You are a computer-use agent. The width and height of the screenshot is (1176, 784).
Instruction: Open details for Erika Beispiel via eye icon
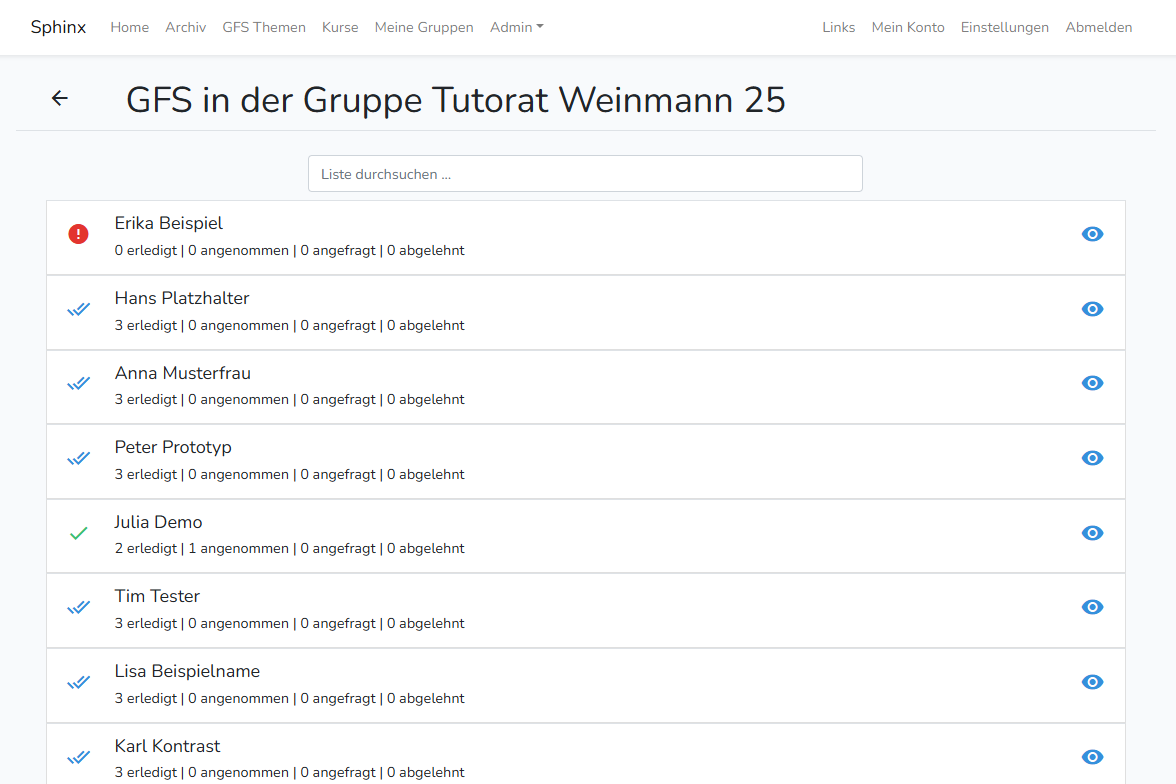(x=1092, y=234)
